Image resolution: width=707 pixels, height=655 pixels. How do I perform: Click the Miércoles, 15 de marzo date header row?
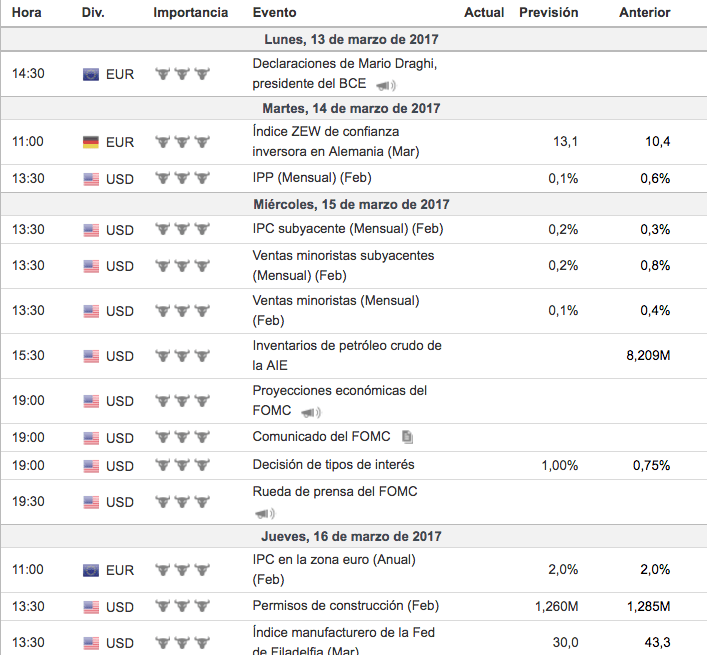click(x=351, y=204)
